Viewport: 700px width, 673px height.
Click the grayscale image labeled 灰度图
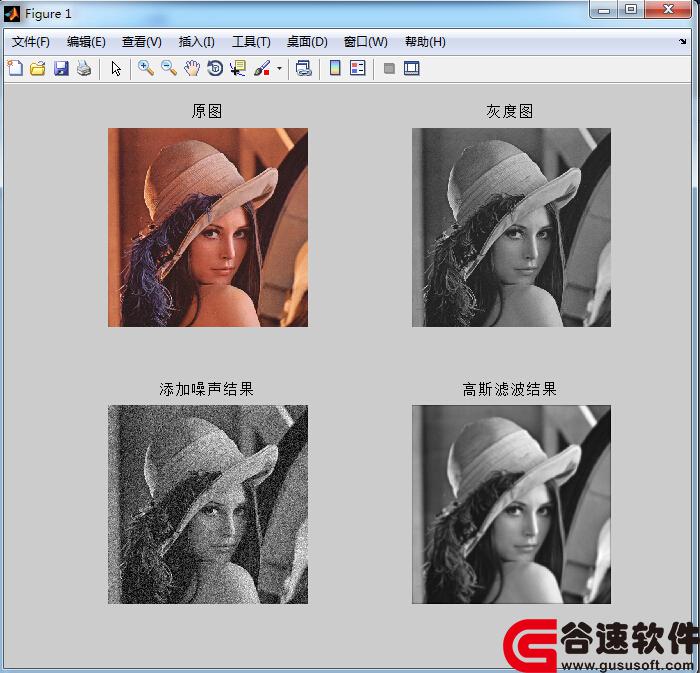[x=511, y=228]
